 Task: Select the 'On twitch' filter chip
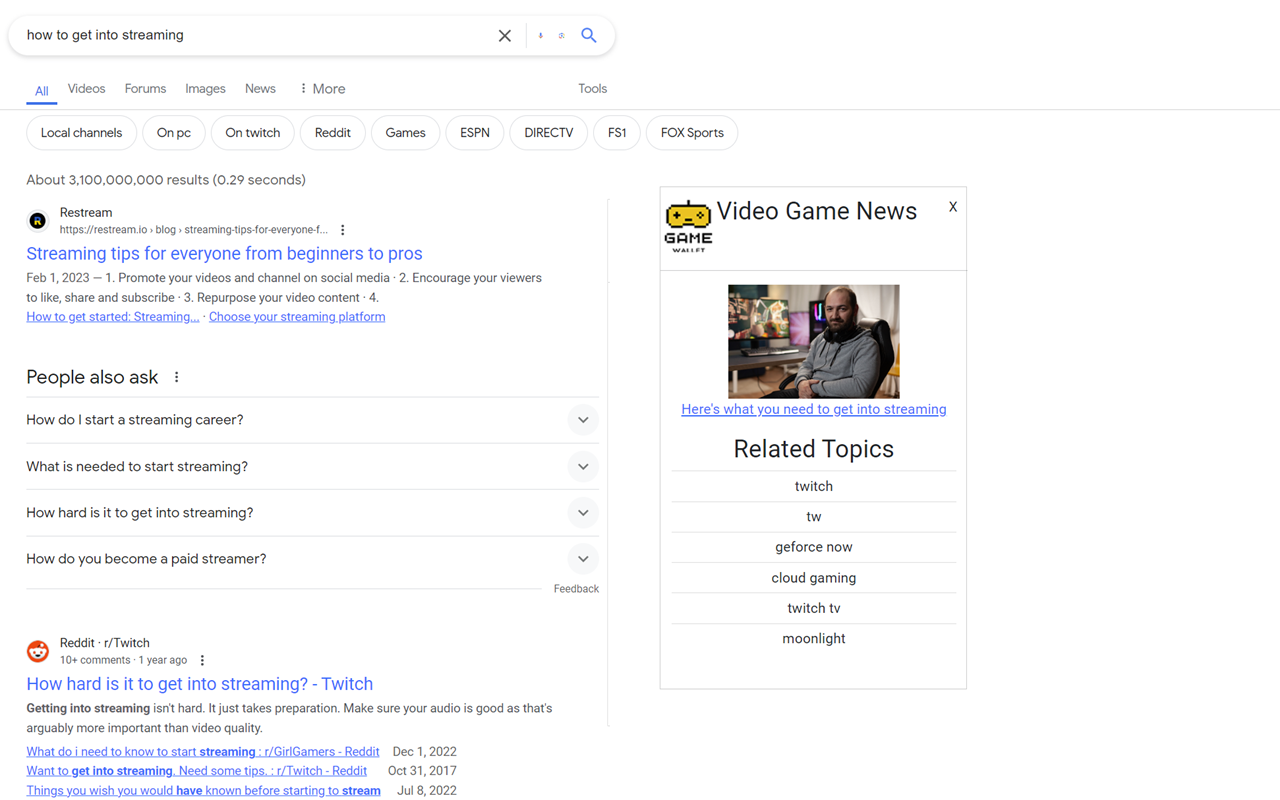coord(253,133)
